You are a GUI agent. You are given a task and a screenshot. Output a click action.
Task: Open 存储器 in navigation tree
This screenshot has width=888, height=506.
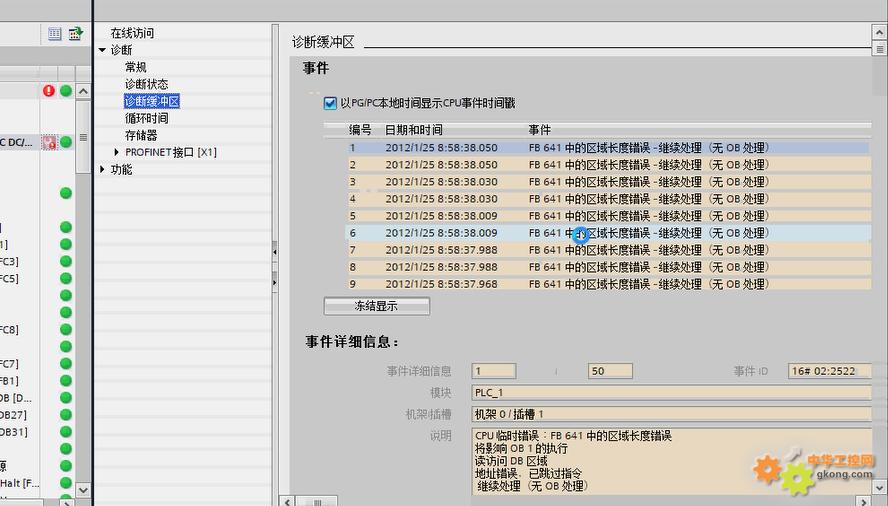coord(141,135)
